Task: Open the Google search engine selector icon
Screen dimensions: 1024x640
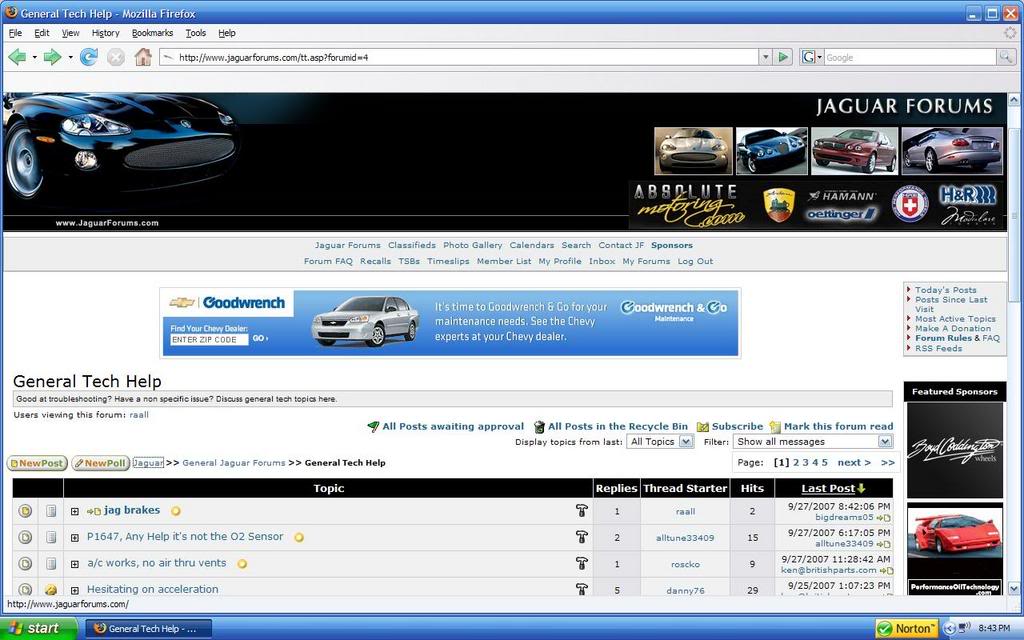Action: click(x=811, y=57)
